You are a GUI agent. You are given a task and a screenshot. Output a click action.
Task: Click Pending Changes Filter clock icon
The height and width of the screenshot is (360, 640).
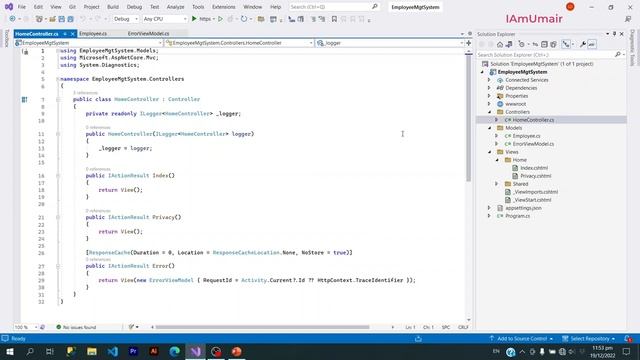pyautogui.click(x=521, y=44)
